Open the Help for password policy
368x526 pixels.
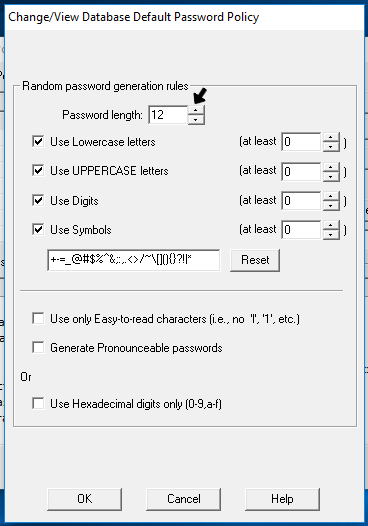click(x=282, y=499)
